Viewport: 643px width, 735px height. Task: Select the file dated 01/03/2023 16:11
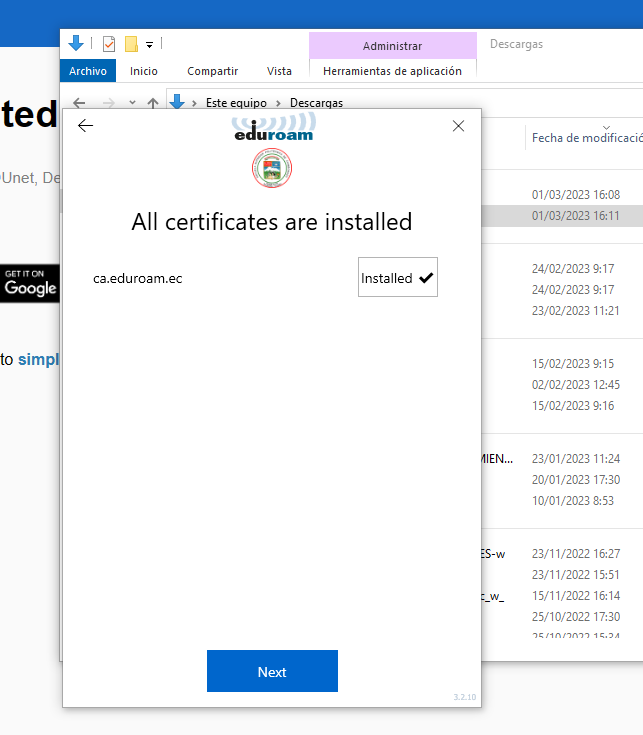click(576, 216)
